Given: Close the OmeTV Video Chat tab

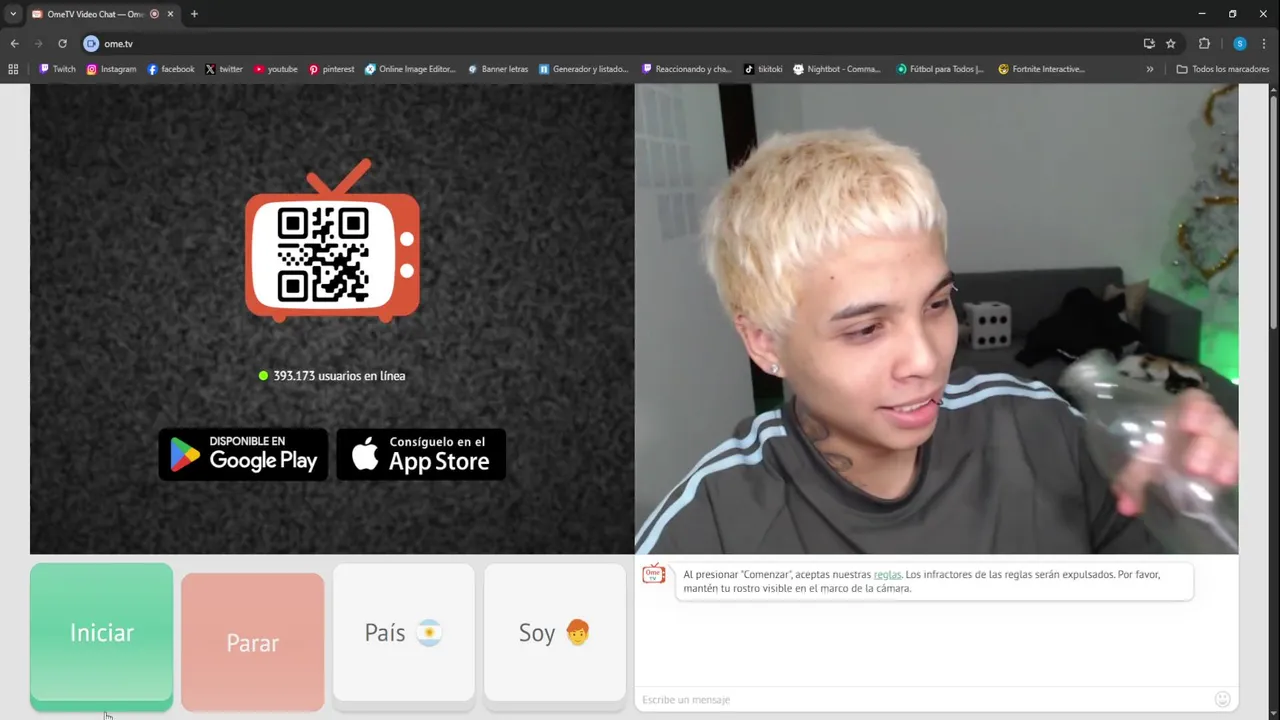Looking at the screenshot, I should (x=171, y=14).
